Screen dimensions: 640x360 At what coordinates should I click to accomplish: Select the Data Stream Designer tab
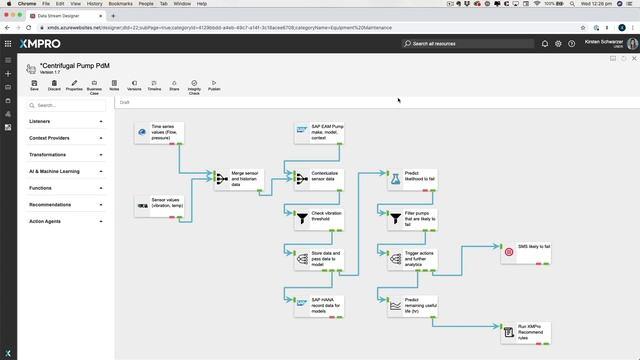click(x=65, y=16)
